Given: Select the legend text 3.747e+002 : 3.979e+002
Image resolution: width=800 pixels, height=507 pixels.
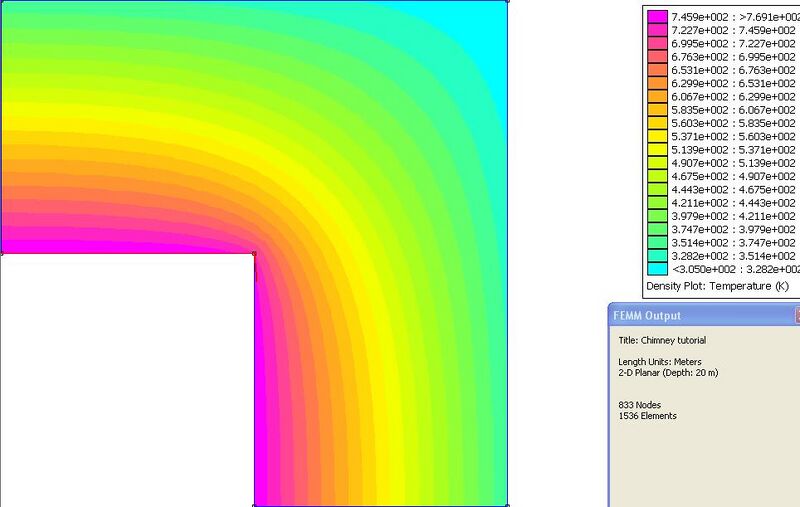Looking at the screenshot, I should point(733,229).
